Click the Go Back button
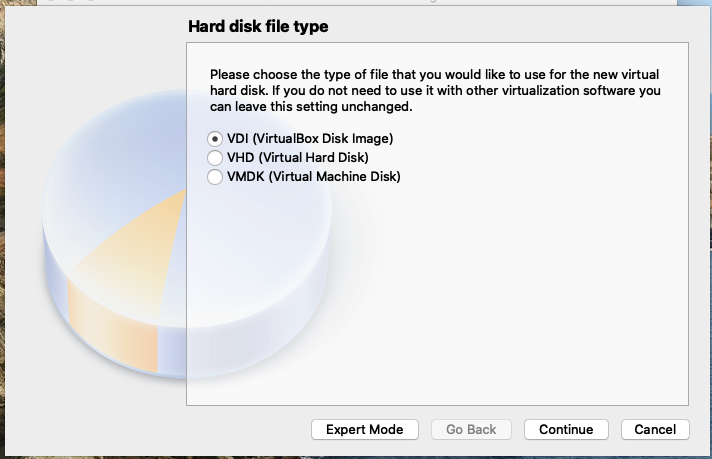 (471, 429)
